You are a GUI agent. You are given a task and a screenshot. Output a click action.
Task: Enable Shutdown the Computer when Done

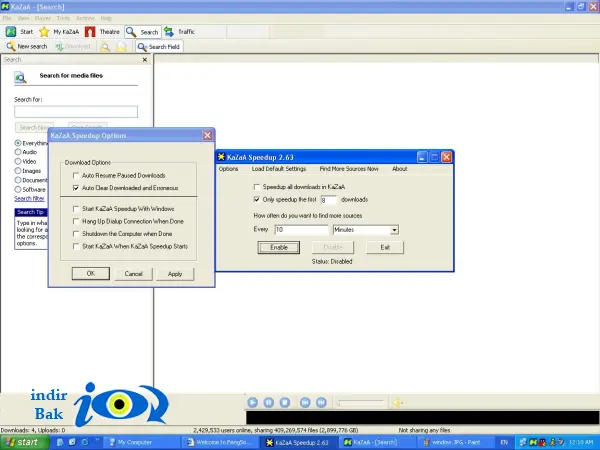pyautogui.click(x=76, y=234)
